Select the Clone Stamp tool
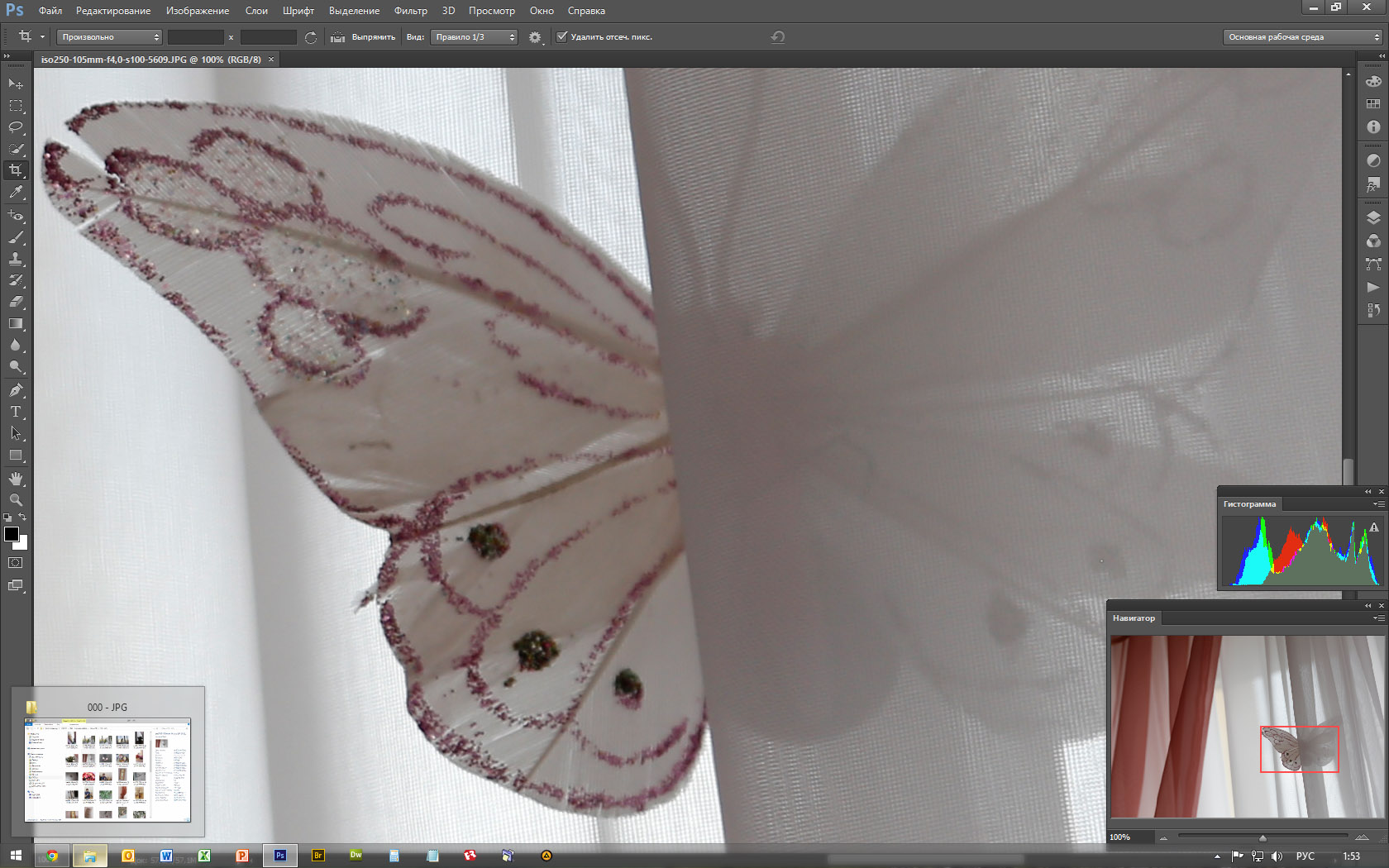This screenshot has width=1389, height=868. (16, 259)
